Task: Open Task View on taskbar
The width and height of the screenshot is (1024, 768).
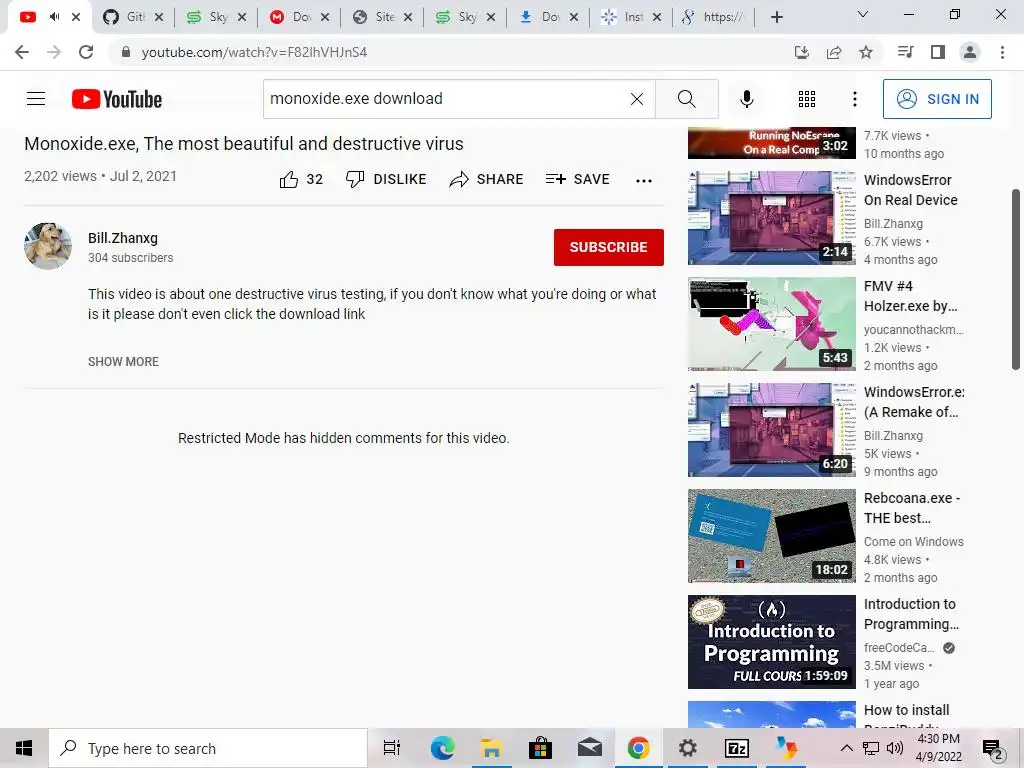Action: pyautogui.click(x=392, y=748)
